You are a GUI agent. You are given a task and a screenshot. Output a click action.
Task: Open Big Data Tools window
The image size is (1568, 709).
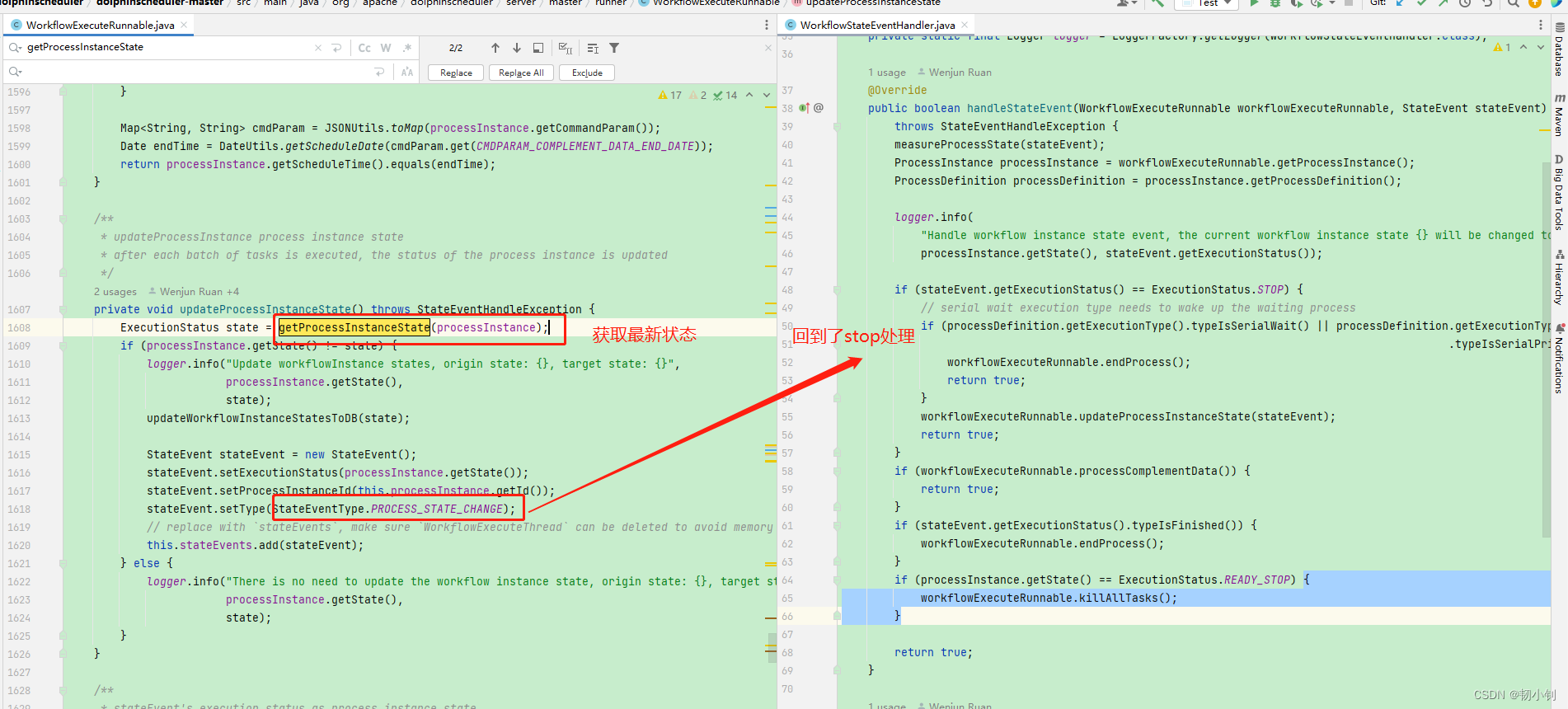click(1559, 192)
